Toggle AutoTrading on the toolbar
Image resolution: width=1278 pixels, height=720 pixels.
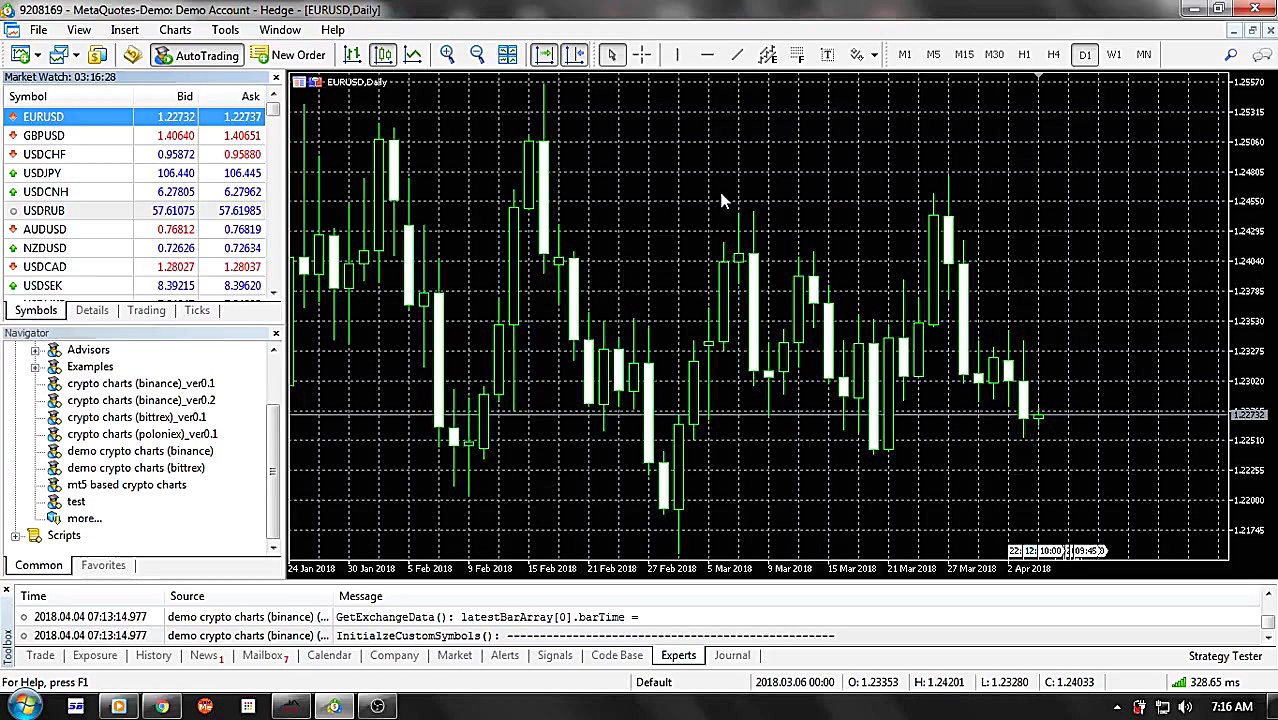tap(196, 55)
